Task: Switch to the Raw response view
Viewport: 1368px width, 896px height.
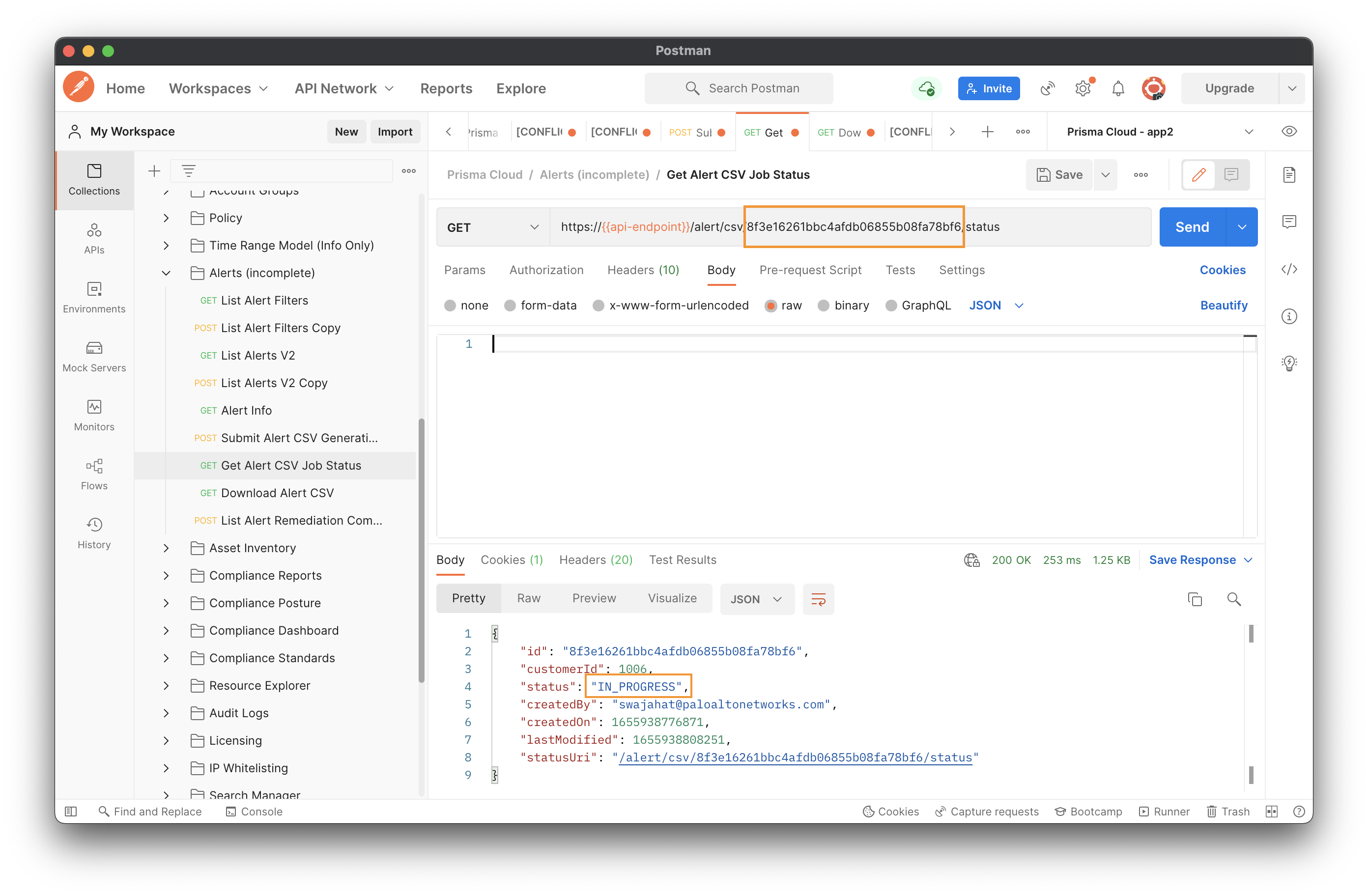Action: (x=528, y=598)
